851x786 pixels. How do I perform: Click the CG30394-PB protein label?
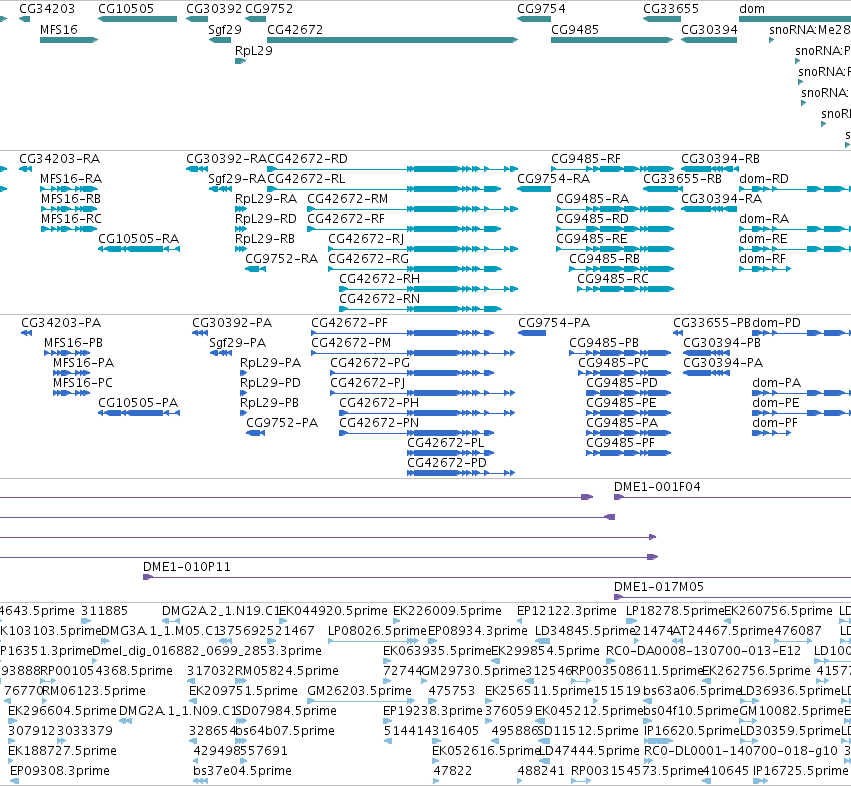click(x=722, y=343)
